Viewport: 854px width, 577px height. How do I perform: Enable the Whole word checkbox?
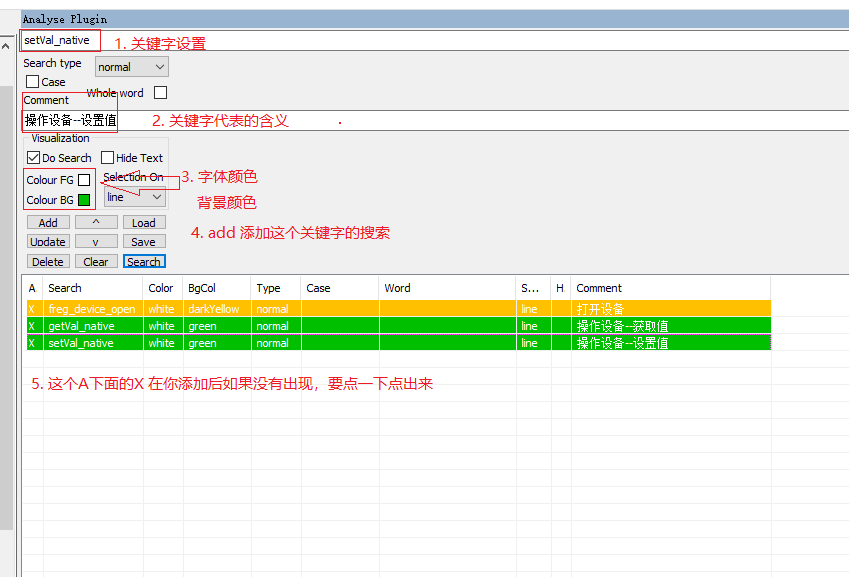(160, 92)
